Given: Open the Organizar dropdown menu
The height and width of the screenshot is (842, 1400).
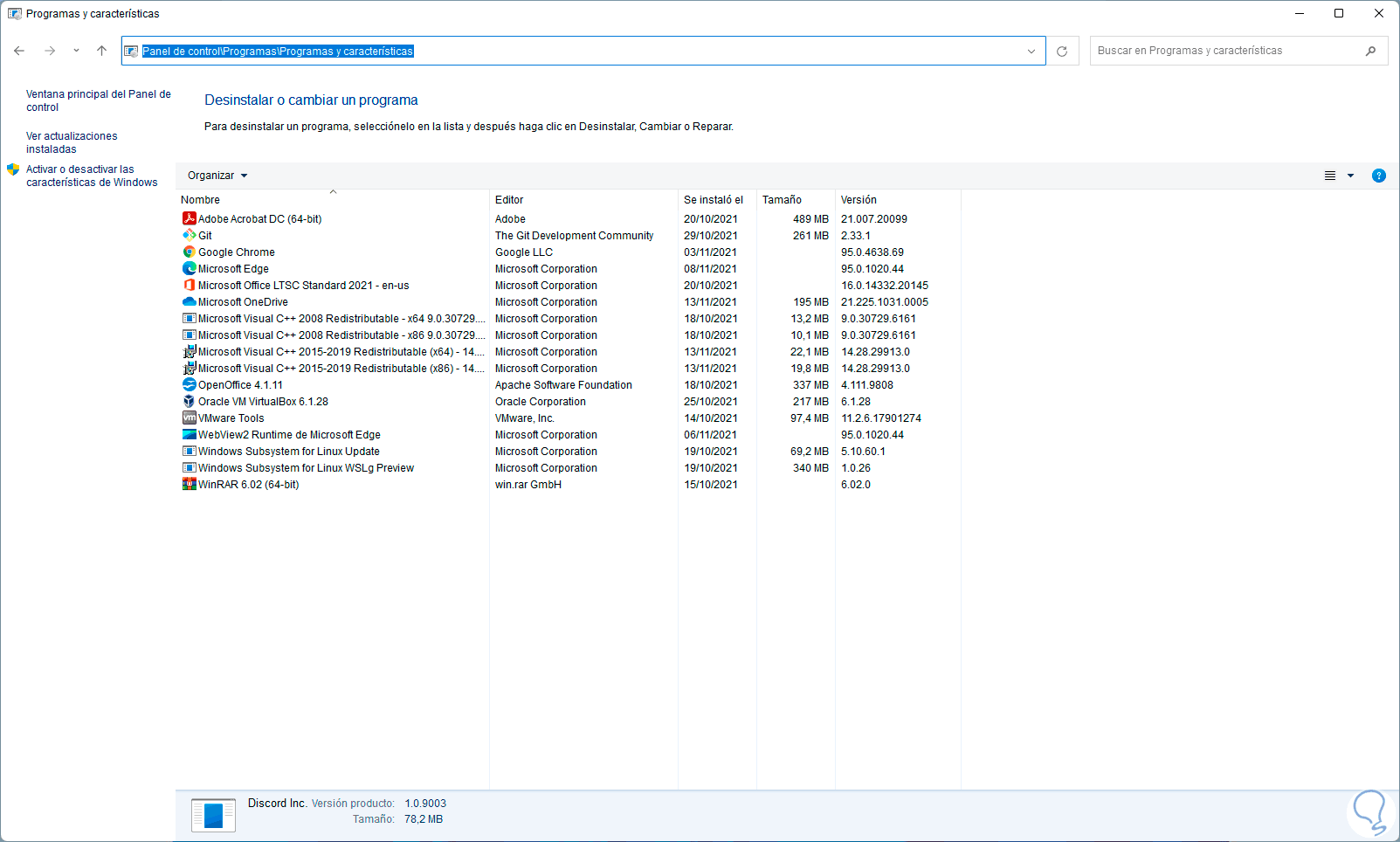Looking at the screenshot, I should point(217,176).
